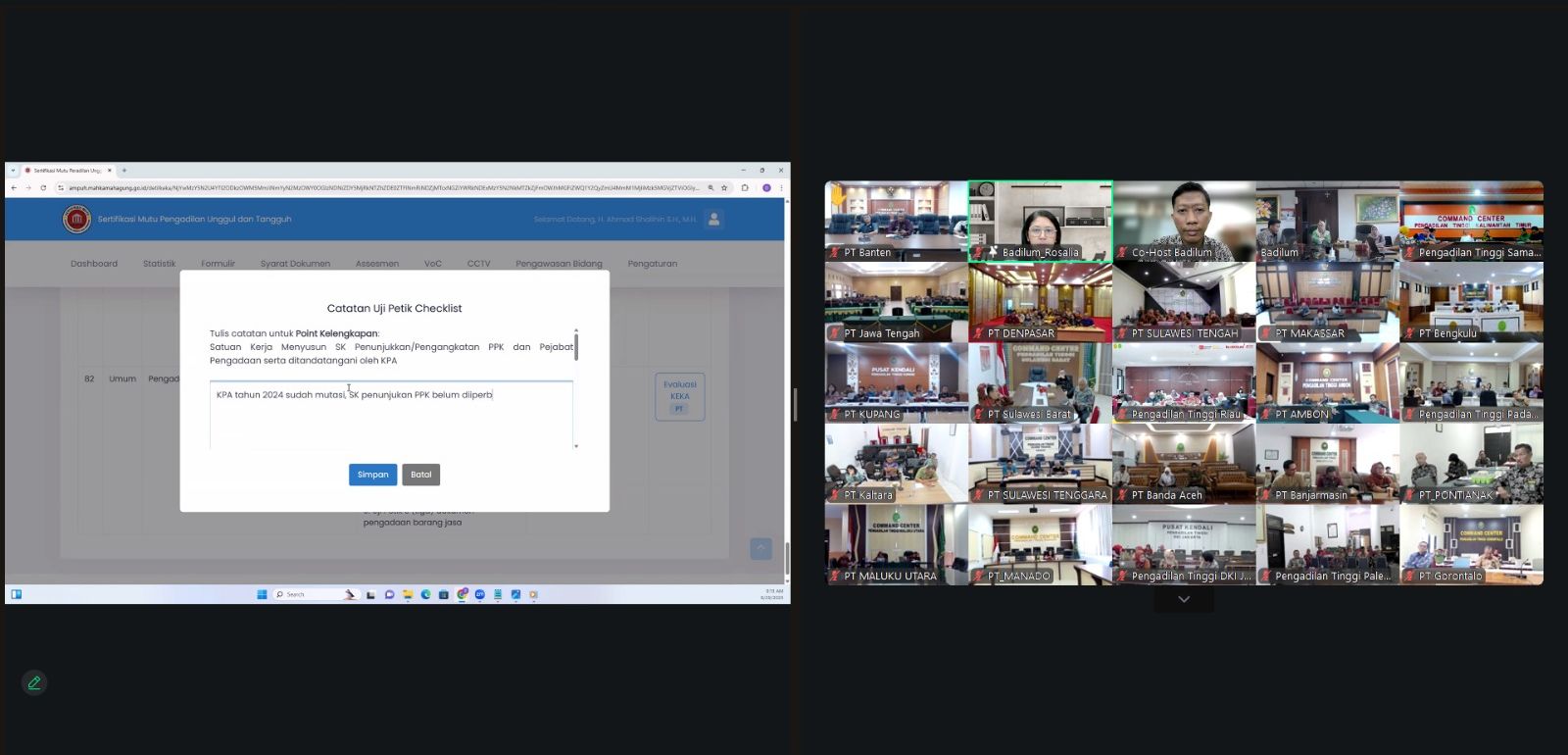Click the Zoom icon on the taskbar
This screenshot has height=755, width=1568.
[480, 594]
